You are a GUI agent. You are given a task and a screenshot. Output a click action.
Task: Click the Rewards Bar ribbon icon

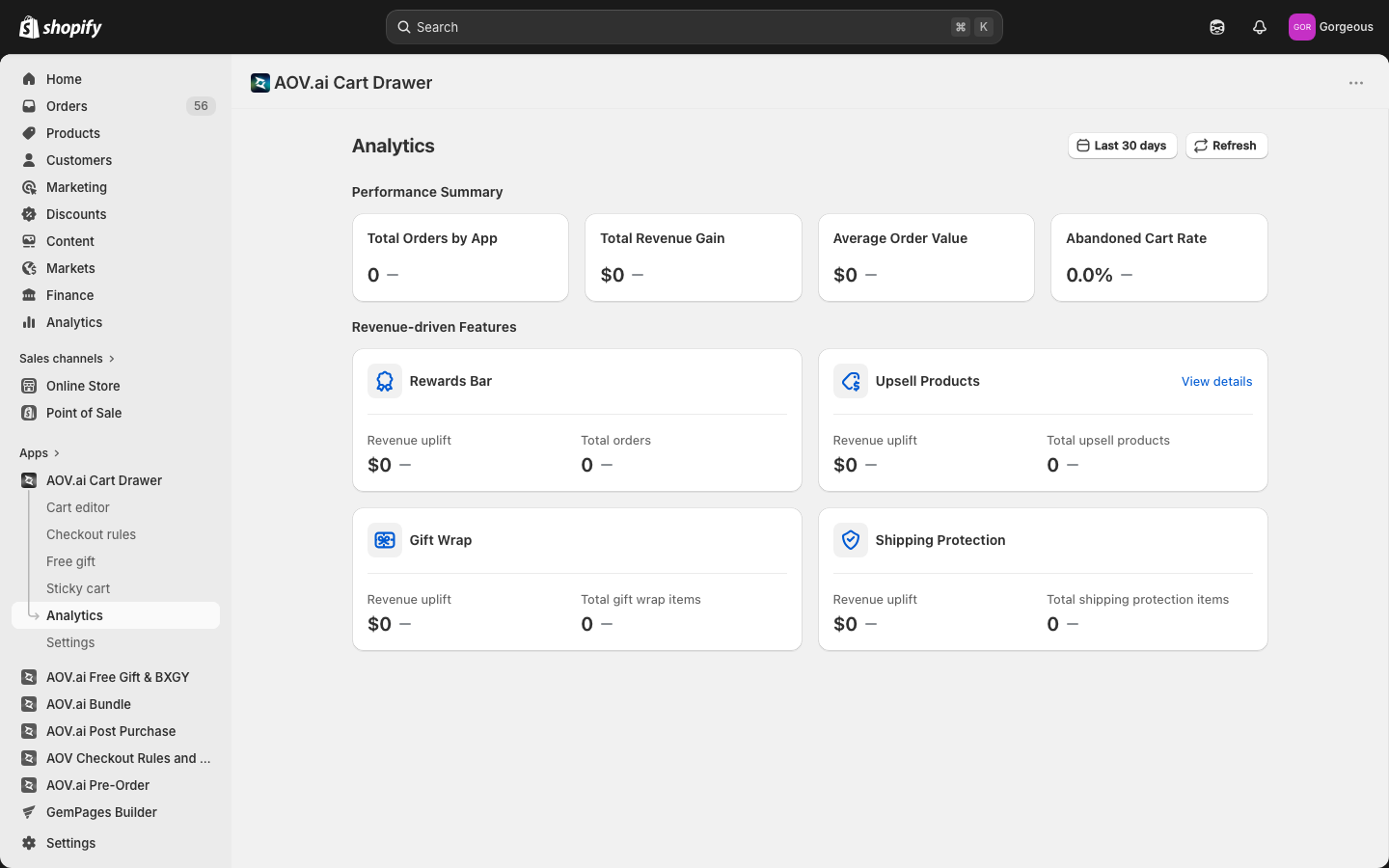(x=385, y=381)
